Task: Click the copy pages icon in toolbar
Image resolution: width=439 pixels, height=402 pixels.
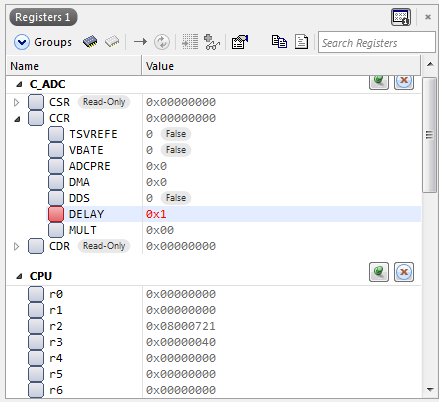Action: click(279, 42)
